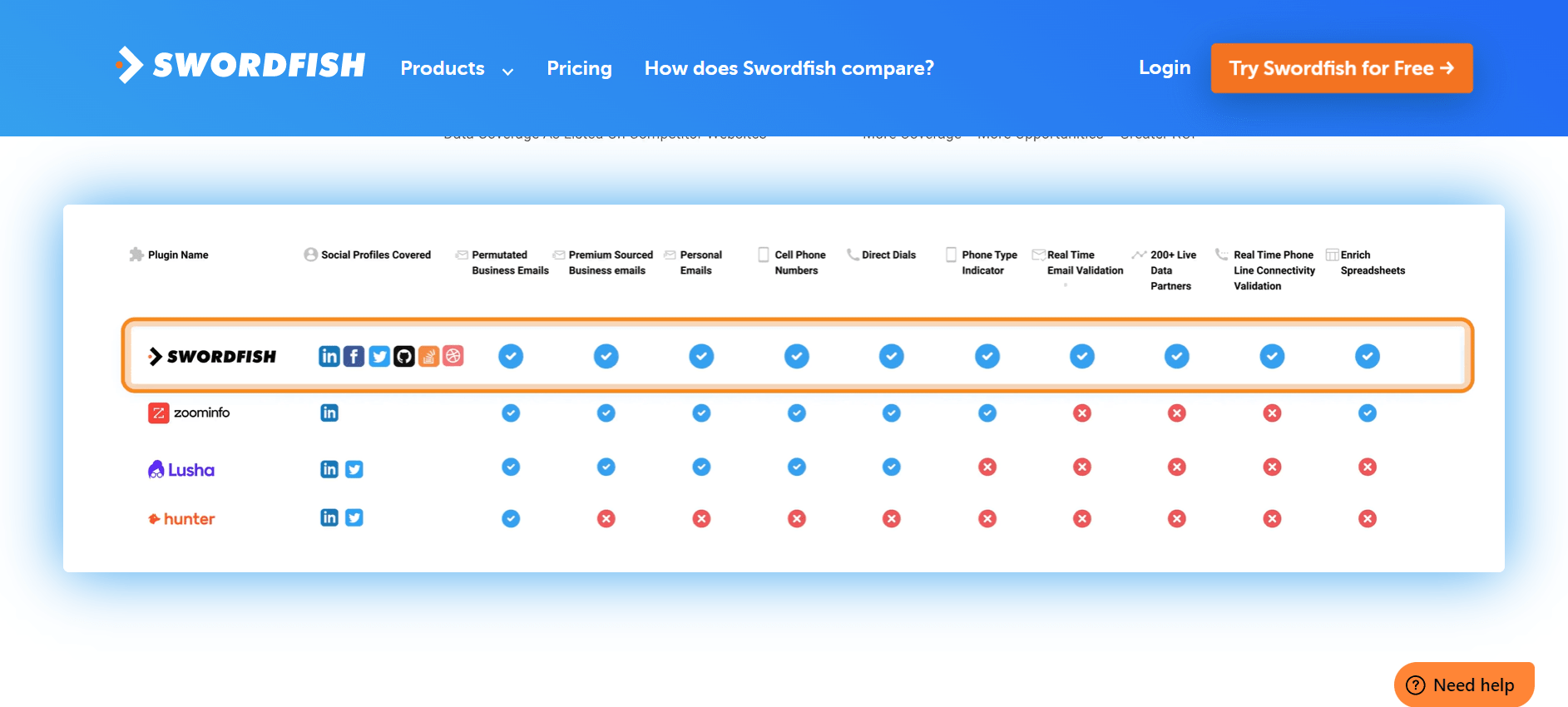Click the Login link
1568x707 pixels.
click(x=1165, y=67)
